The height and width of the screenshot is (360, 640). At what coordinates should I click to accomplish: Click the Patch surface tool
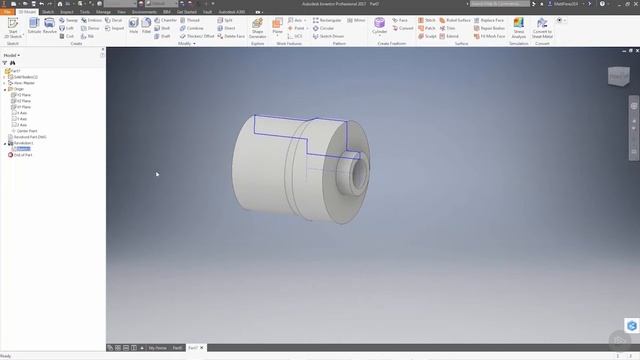[427, 28]
